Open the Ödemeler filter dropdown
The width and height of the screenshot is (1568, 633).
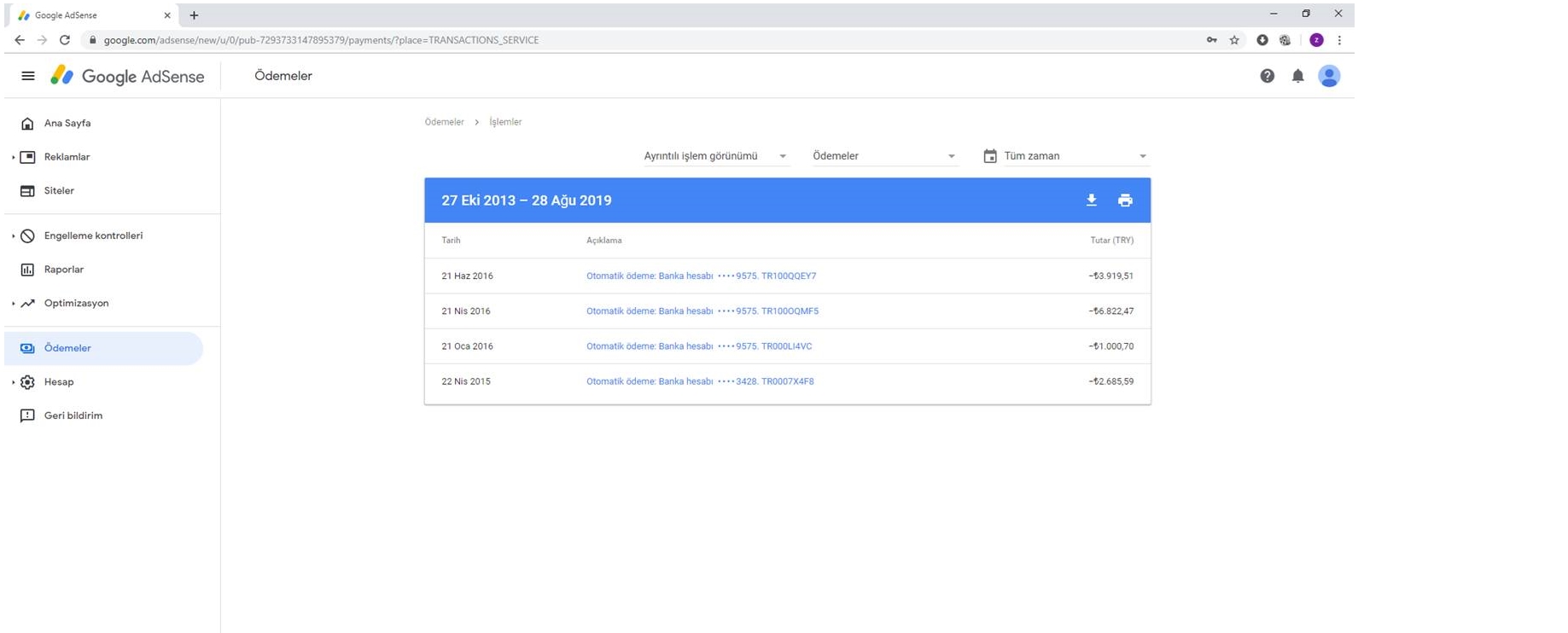(x=884, y=156)
